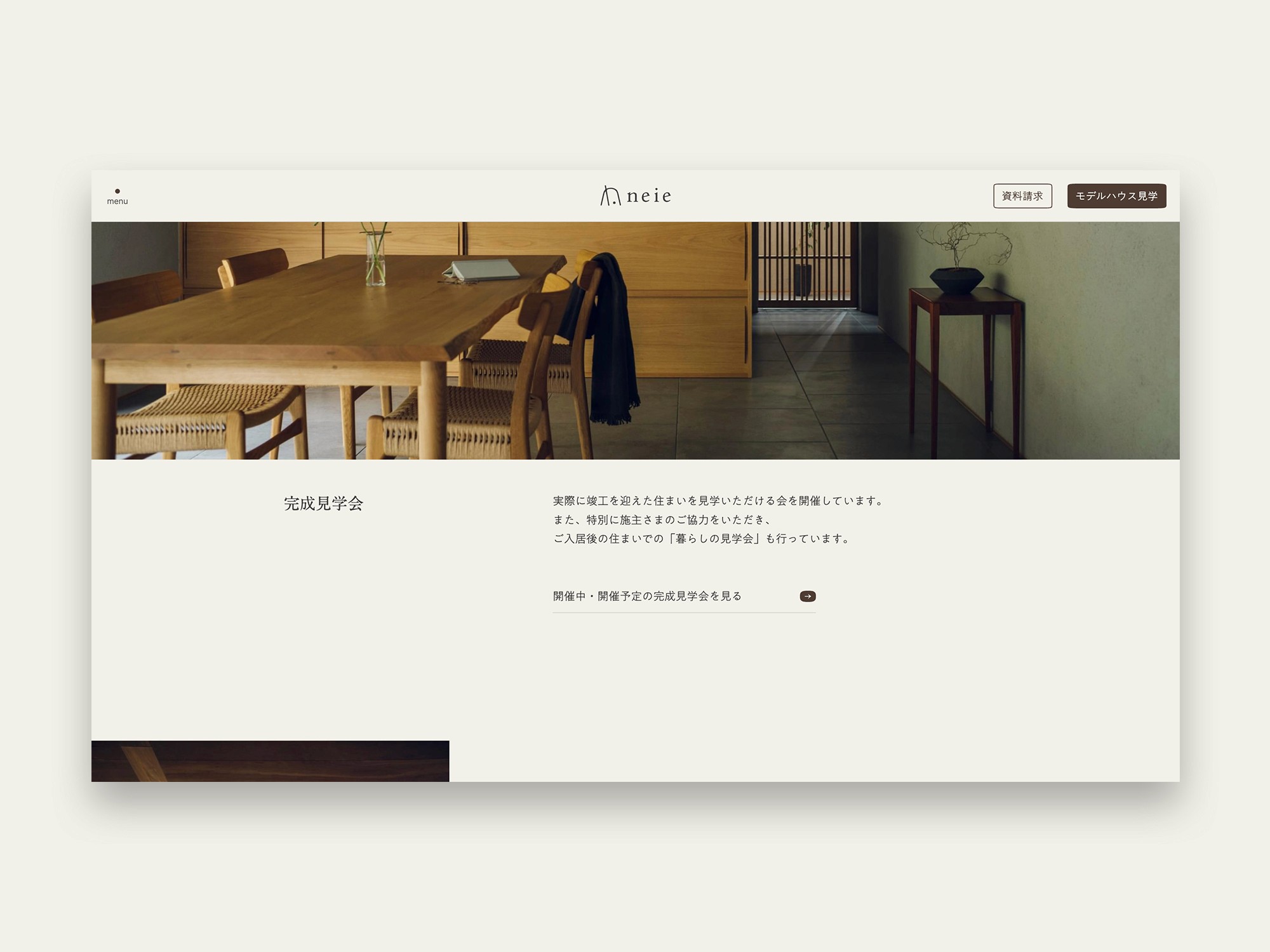This screenshot has height=952, width=1270.
Task: Click the black bowl with branches on the side table
Action: (956, 278)
